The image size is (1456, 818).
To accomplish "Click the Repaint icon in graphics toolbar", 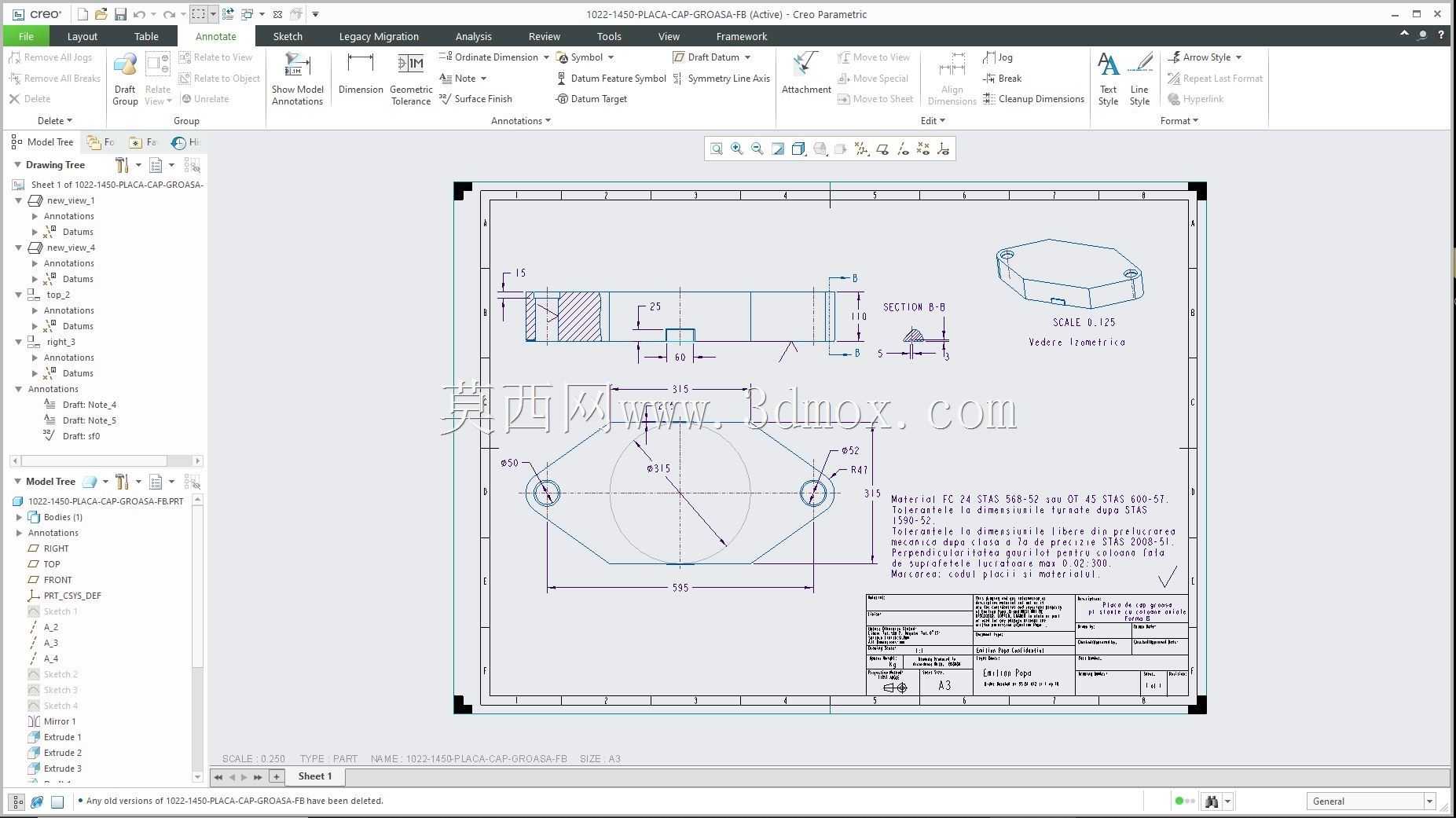I will tap(778, 149).
